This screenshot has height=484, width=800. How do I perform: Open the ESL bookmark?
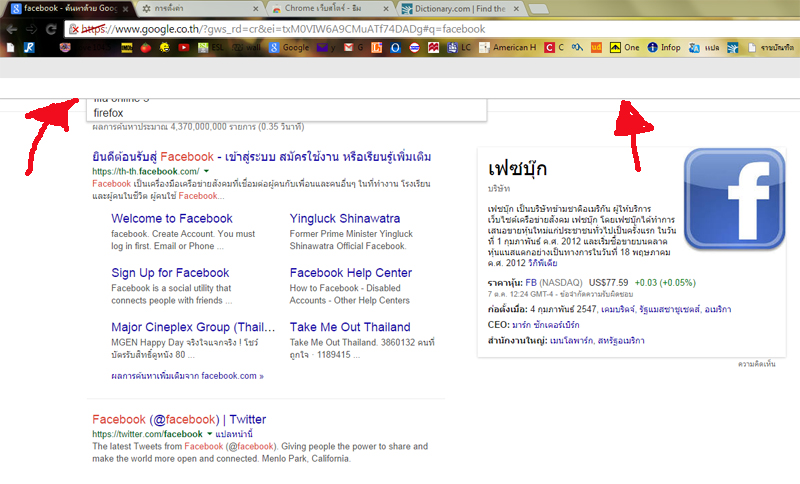(x=211, y=47)
